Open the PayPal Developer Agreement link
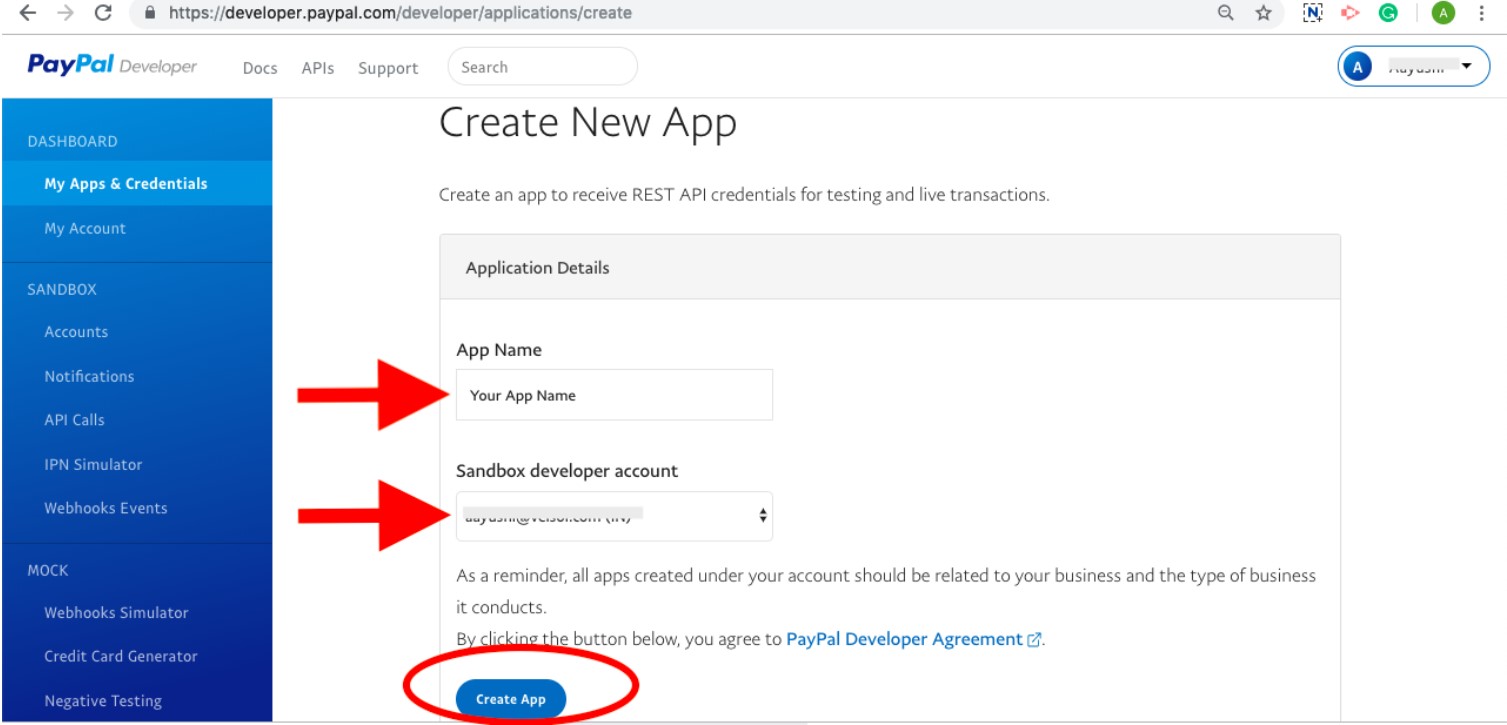Screen dimensions: 1507x725 click(904, 639)
